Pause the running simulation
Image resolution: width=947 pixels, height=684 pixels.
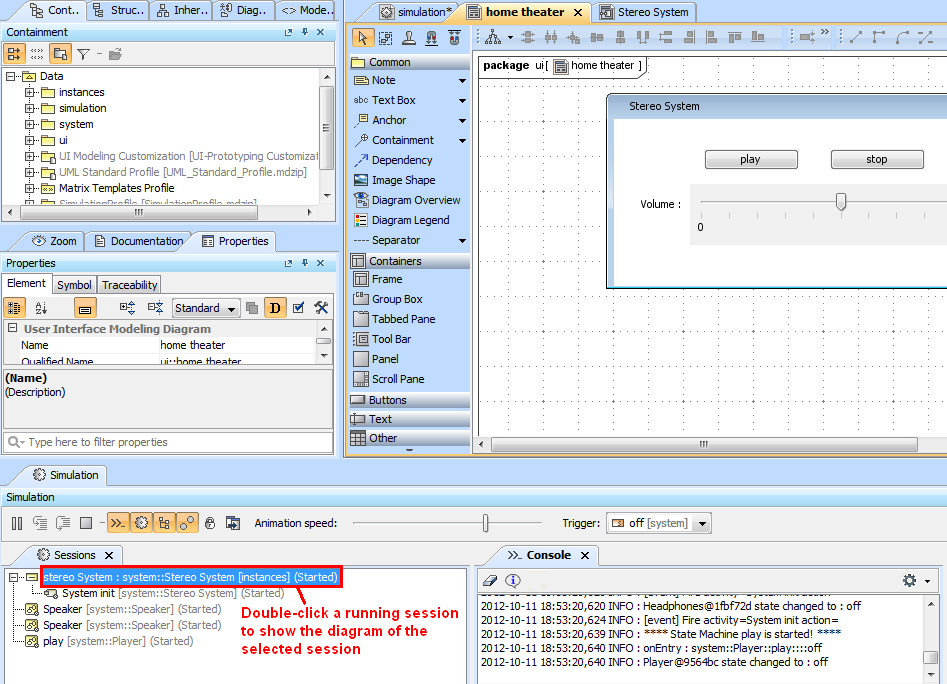(x=17, y=522)
